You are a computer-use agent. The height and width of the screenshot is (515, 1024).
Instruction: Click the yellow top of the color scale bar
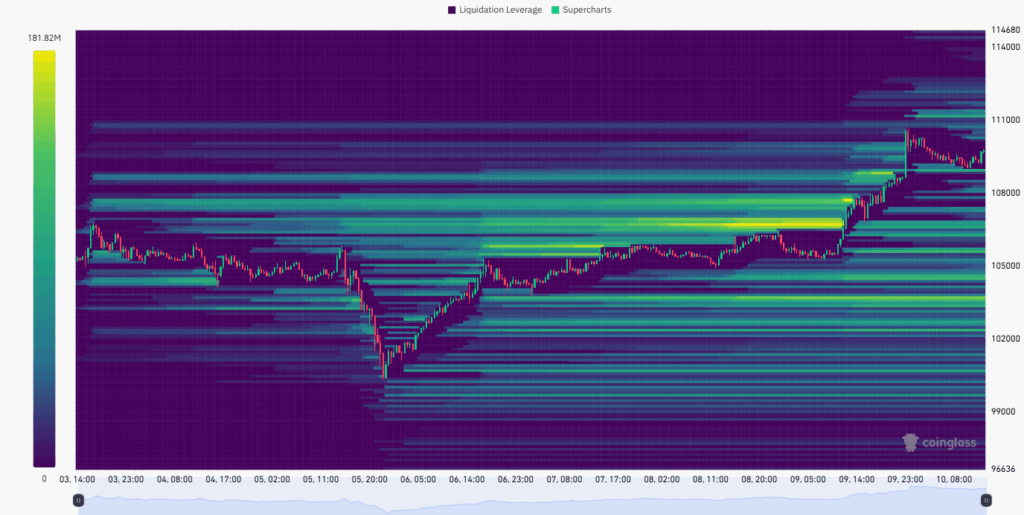[x=44, y=55]
